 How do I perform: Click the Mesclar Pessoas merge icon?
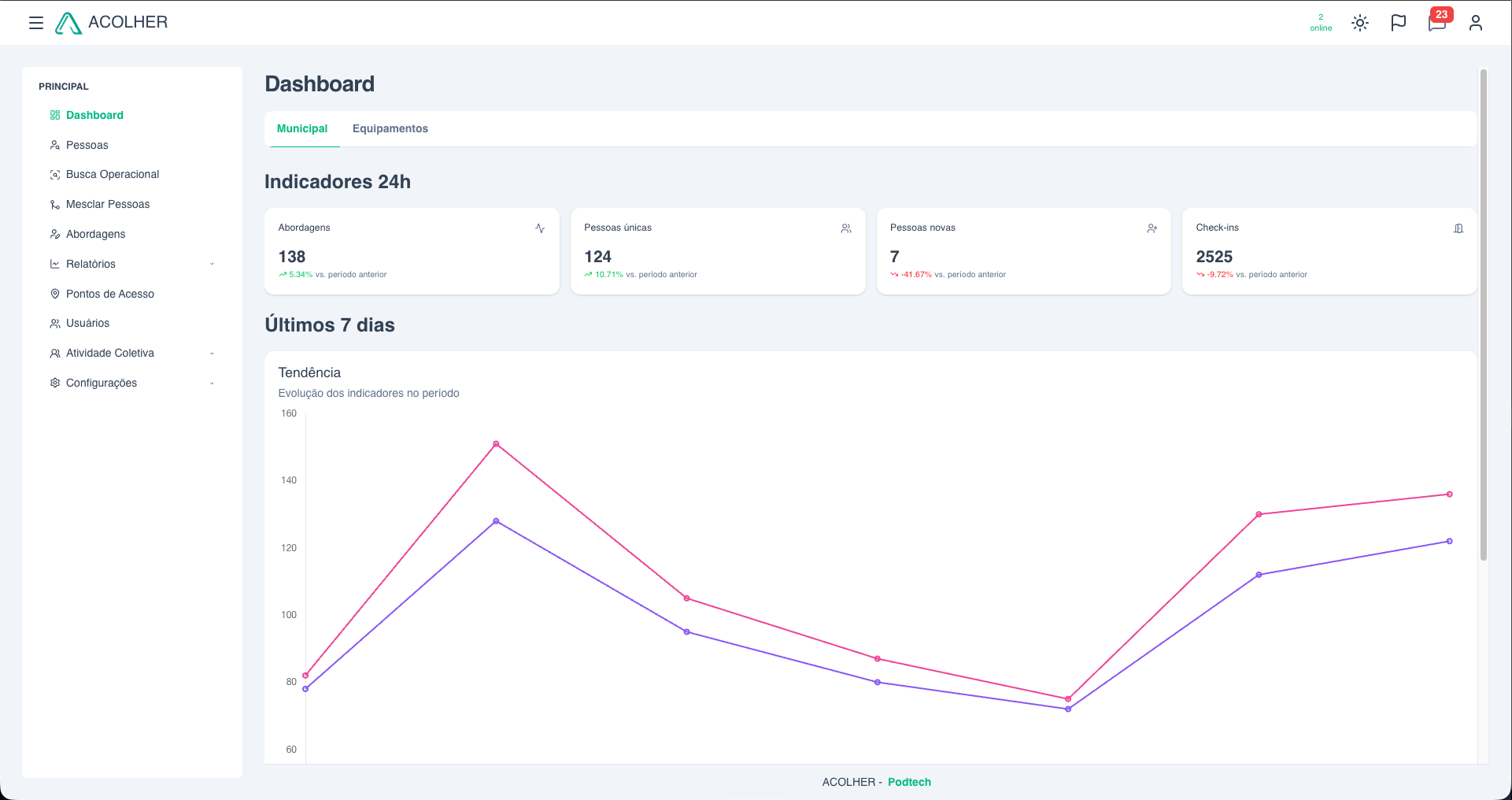tap(55, 205)
